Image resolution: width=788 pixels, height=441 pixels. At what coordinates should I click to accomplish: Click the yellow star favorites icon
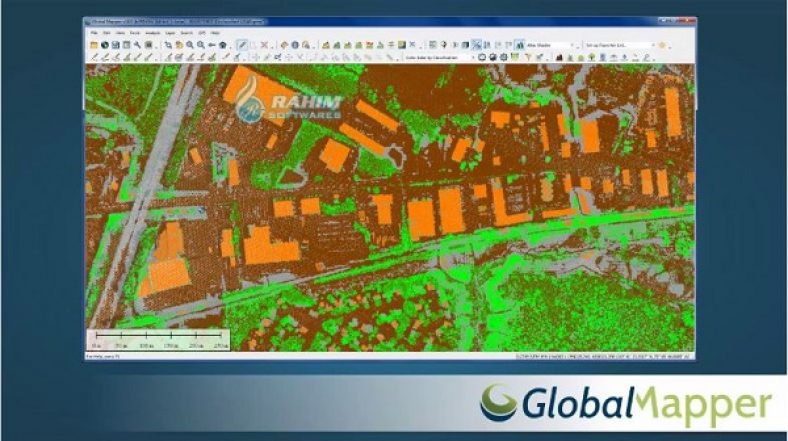662,45
